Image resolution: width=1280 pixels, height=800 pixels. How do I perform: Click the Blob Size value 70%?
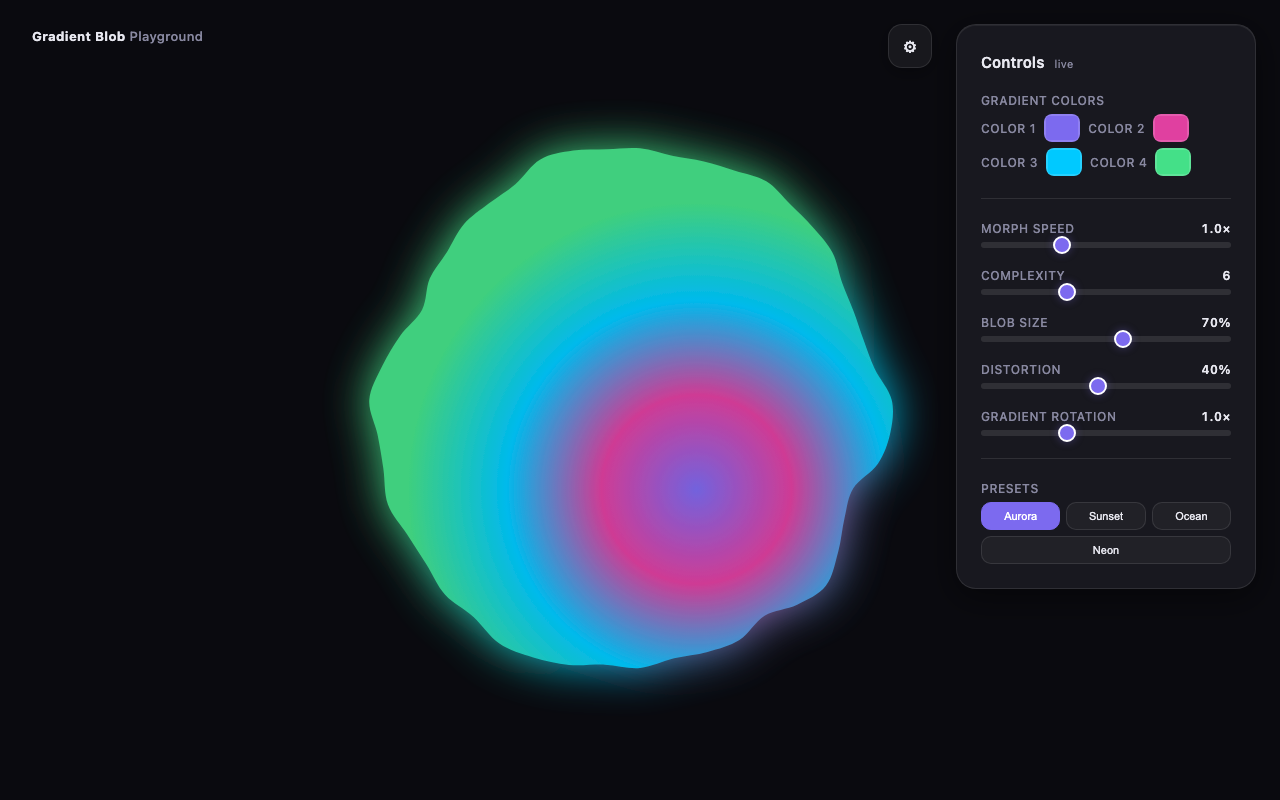click(1216, 323)
